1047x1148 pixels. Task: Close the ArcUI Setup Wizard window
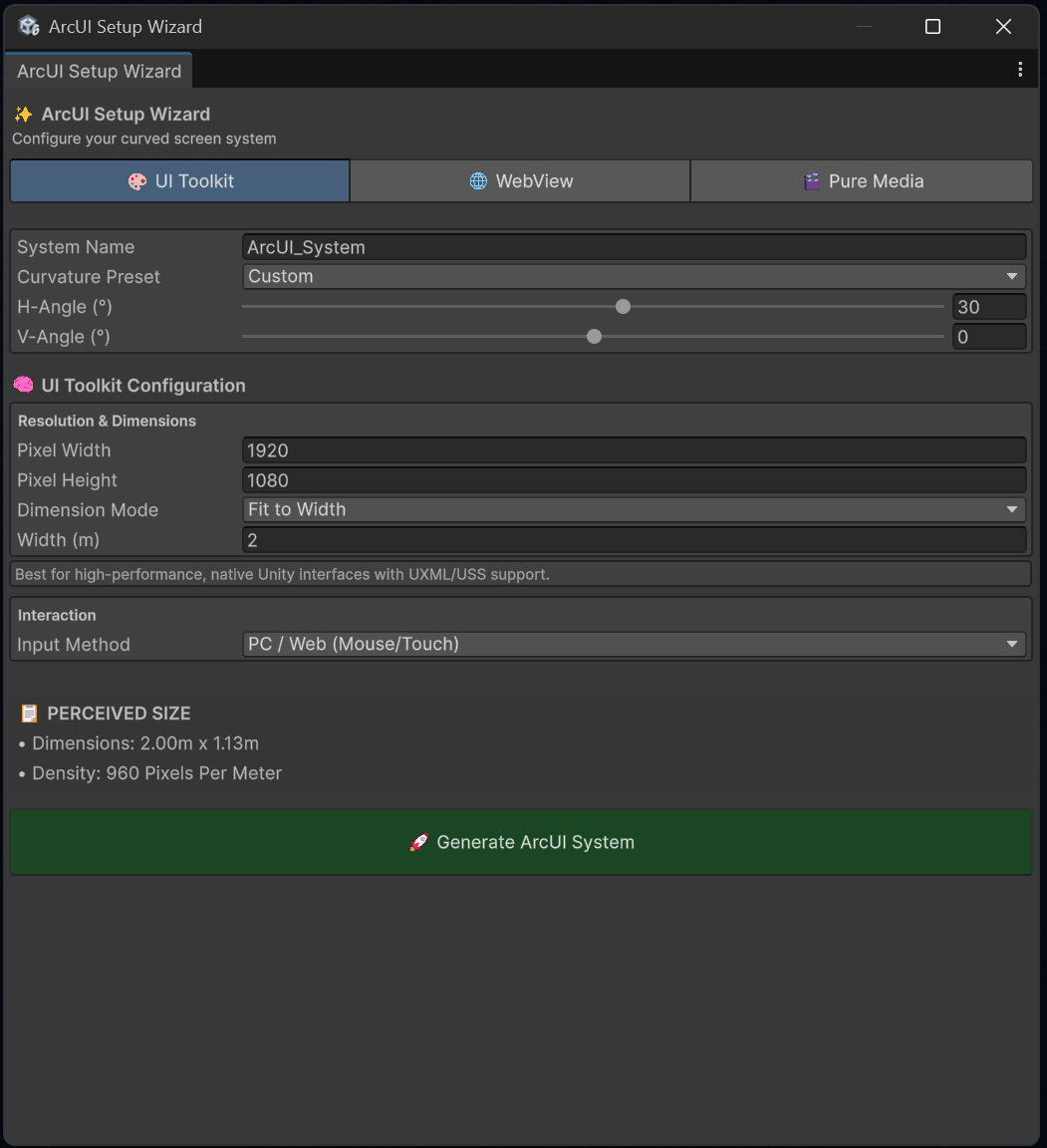point(1003,26)
